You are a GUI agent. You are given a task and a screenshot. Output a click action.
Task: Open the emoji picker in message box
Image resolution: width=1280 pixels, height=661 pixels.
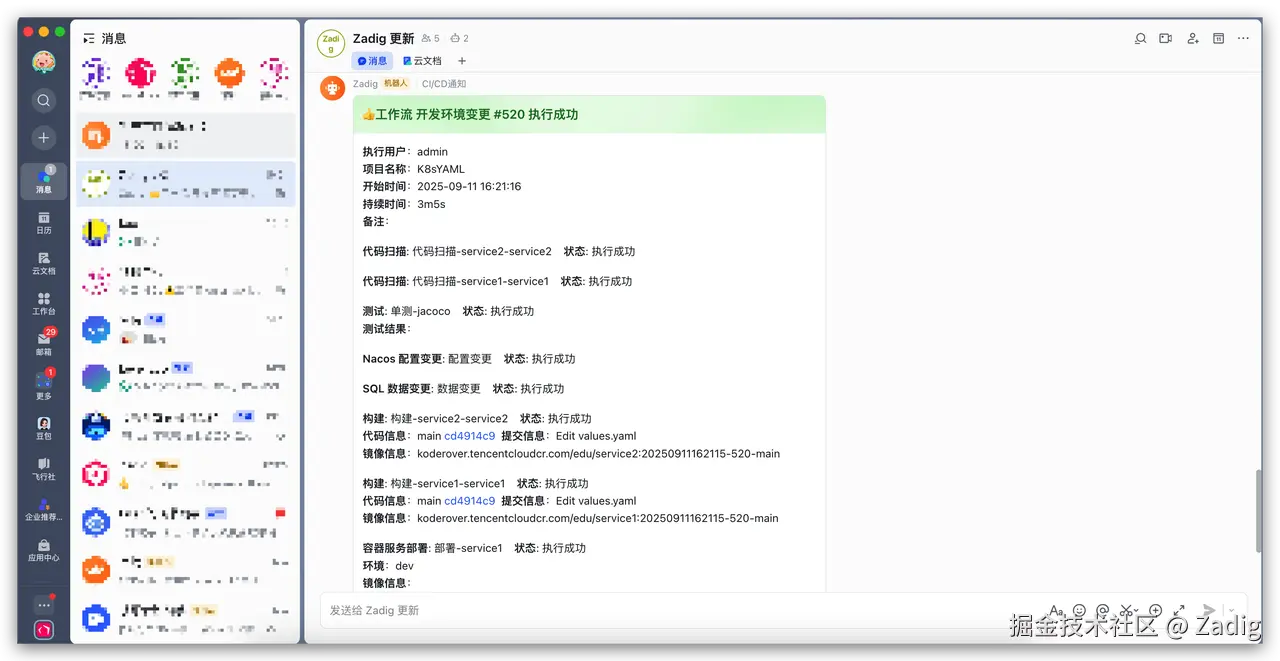1079,610
